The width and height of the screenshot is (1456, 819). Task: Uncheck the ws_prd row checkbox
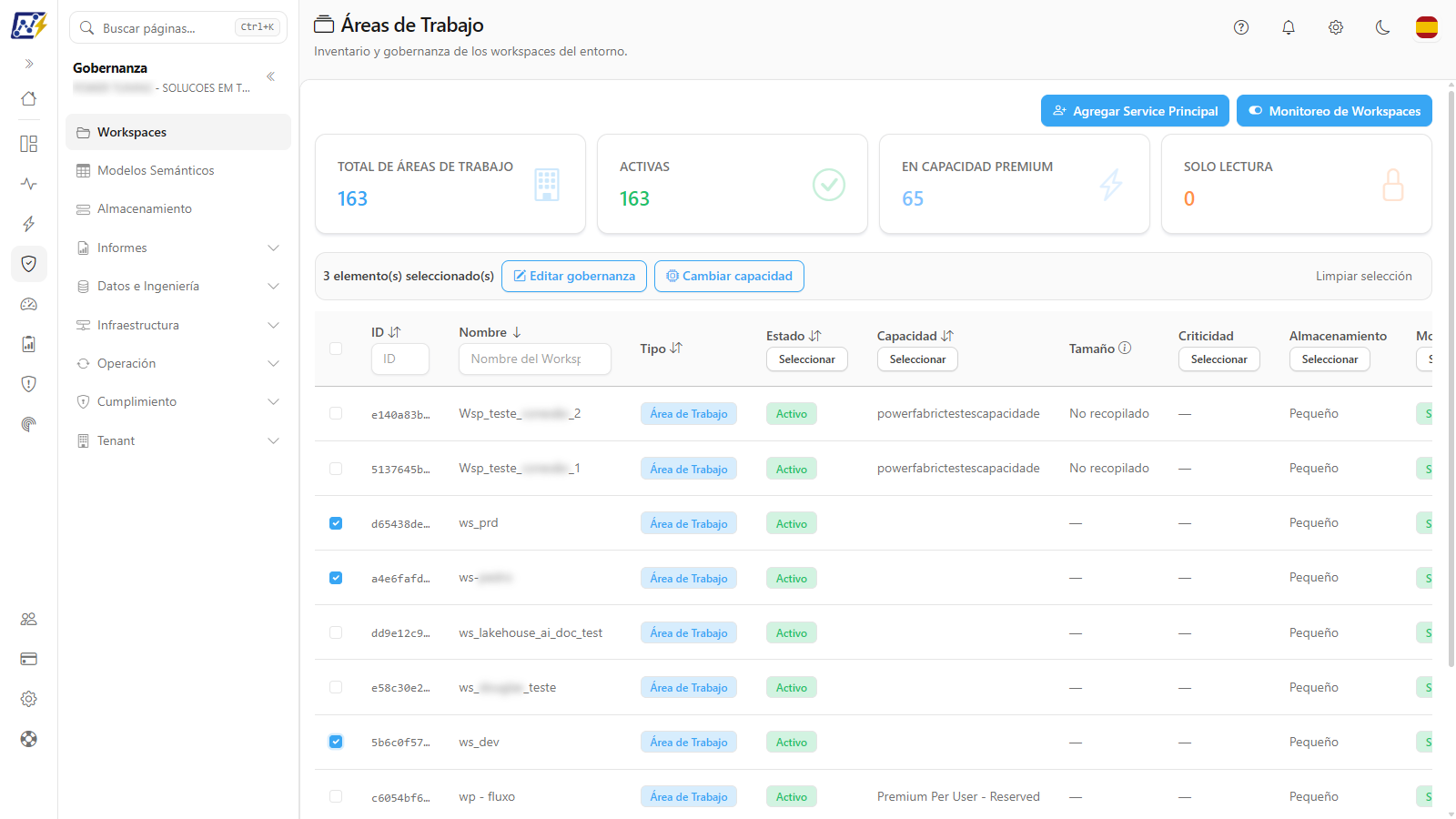click(336, 523)
